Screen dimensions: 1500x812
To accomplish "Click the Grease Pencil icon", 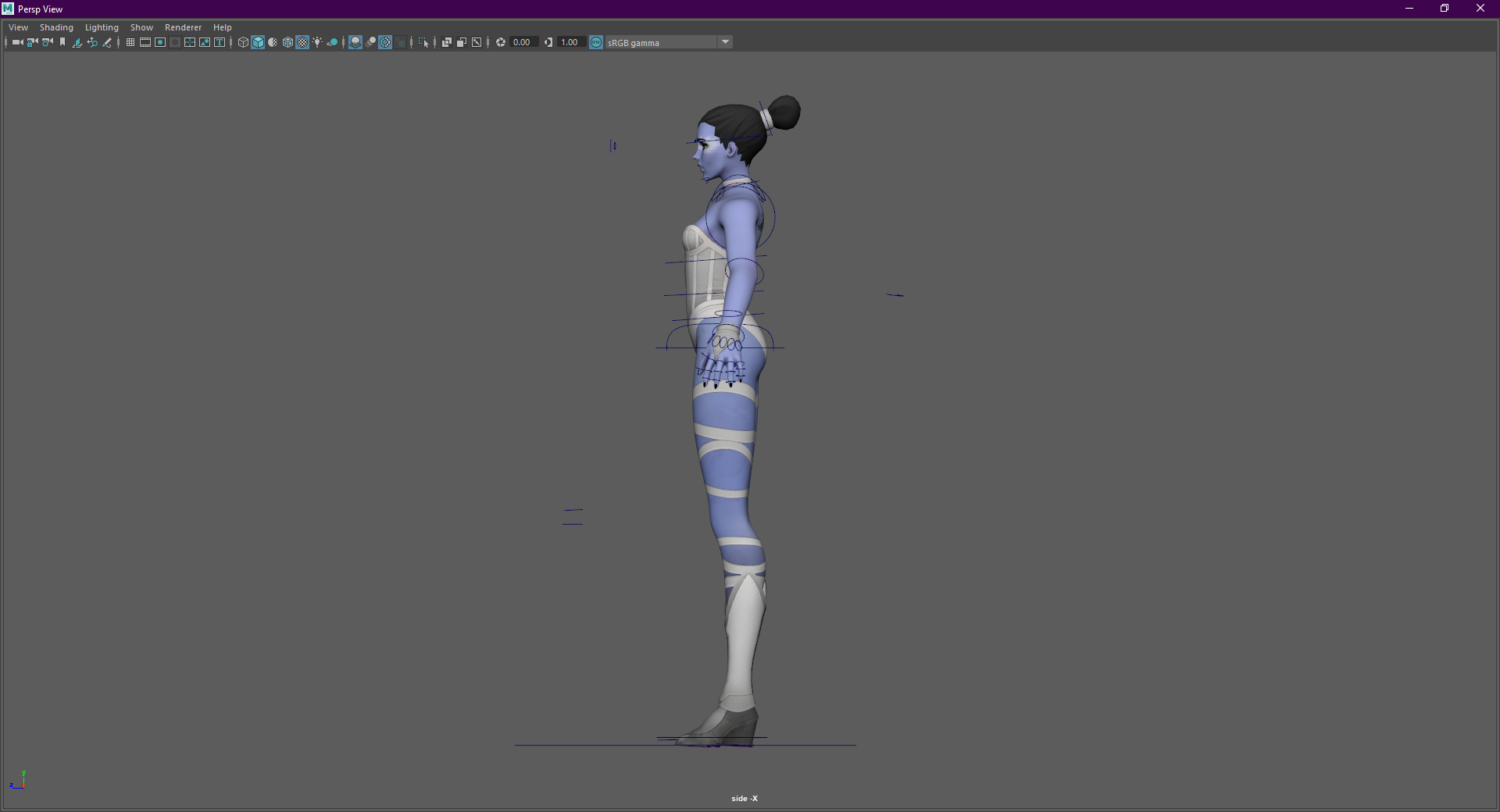I will click(x=107, y=42).
